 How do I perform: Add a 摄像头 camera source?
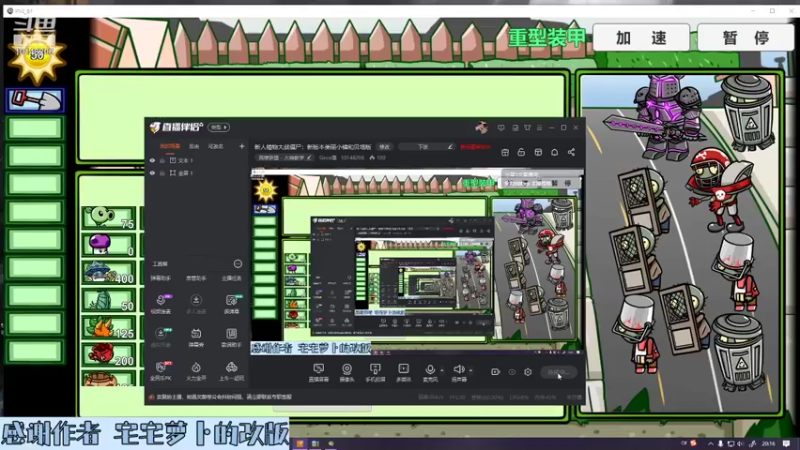click(x=347, y=372)
